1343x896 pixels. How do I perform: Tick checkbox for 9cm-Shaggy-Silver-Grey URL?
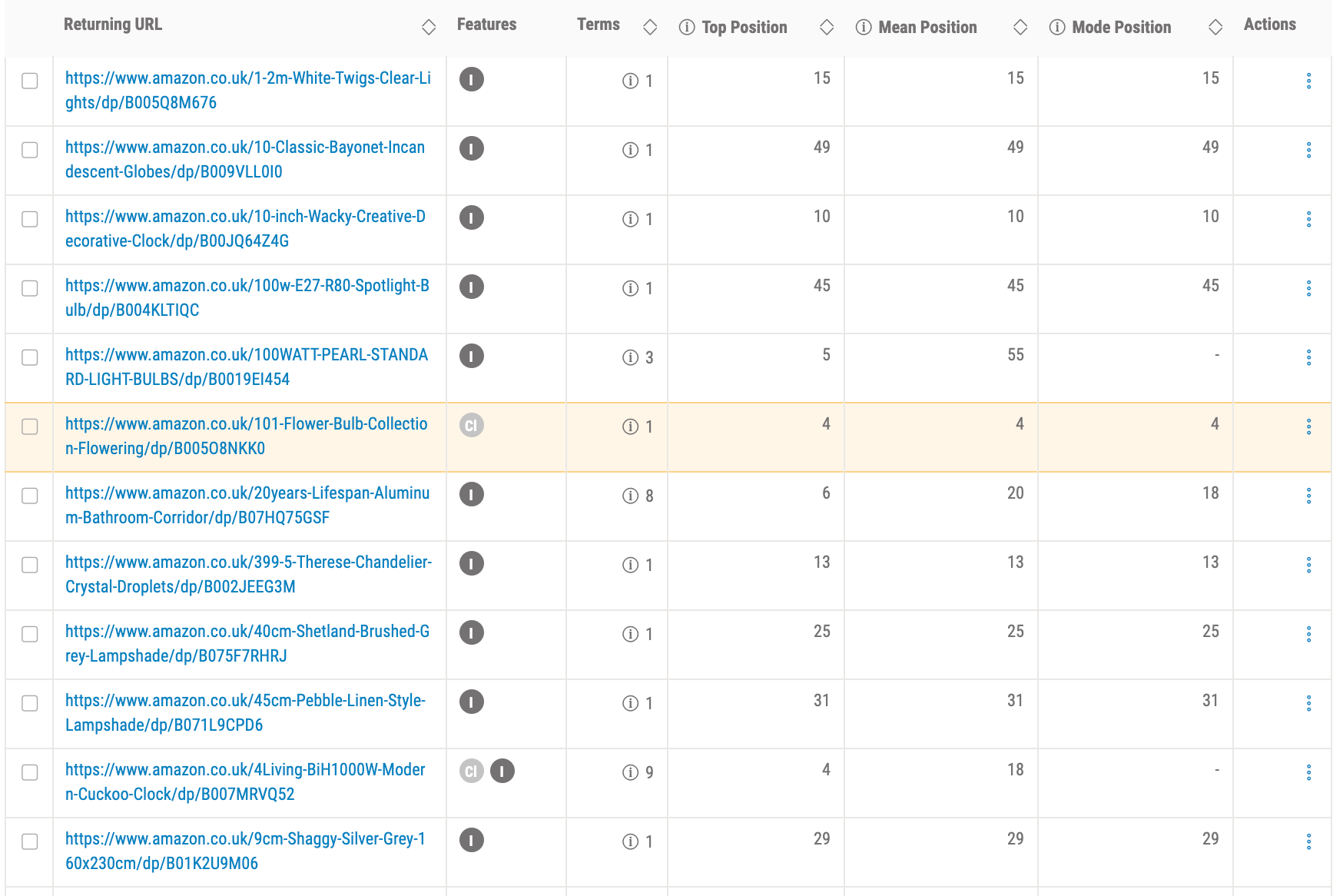coord(30,841)
